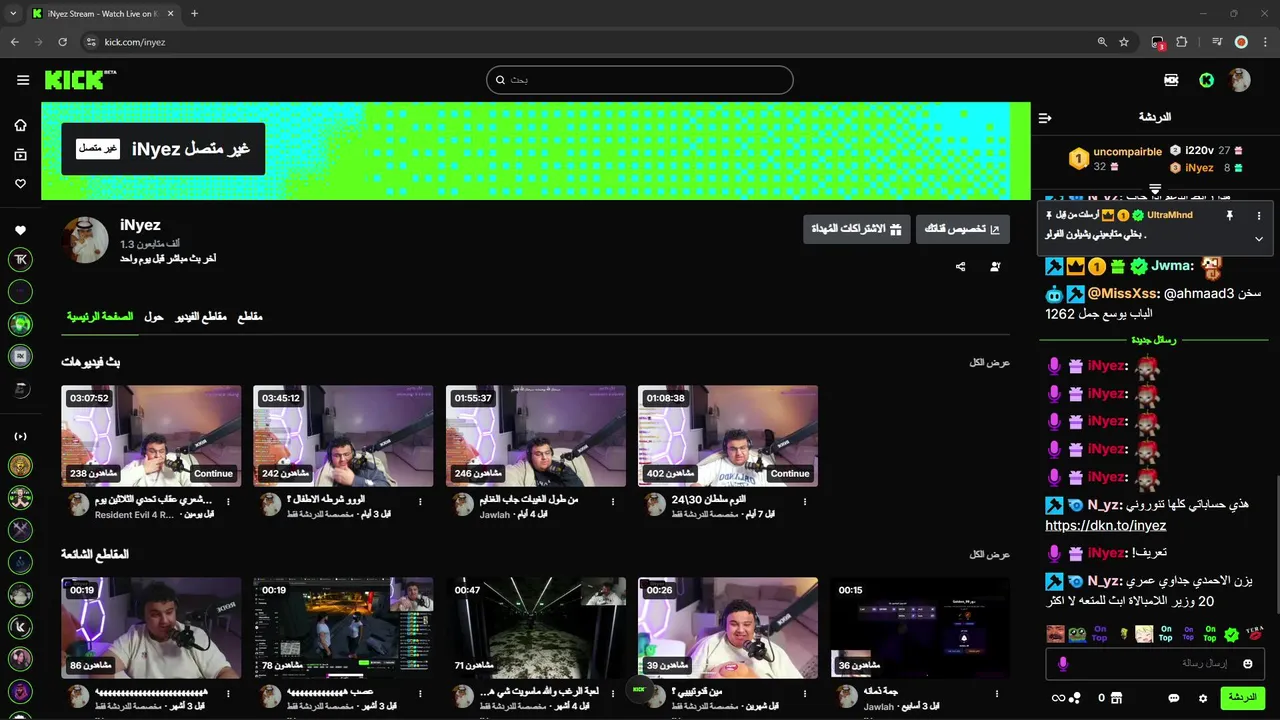
Task: Reload the page with the browser refresh button
Action: pos(62,42)
